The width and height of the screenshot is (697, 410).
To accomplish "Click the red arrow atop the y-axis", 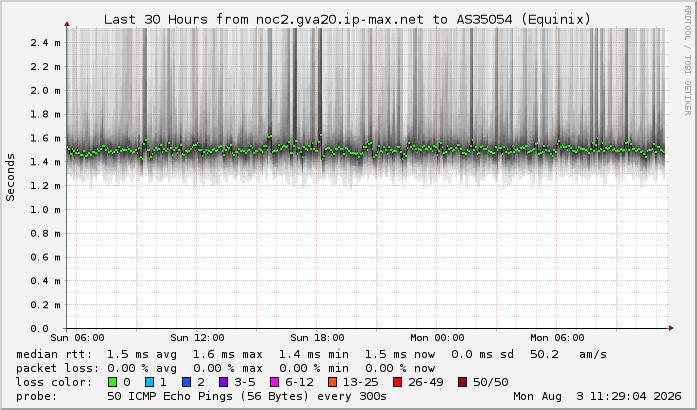I will coord(67,24).
